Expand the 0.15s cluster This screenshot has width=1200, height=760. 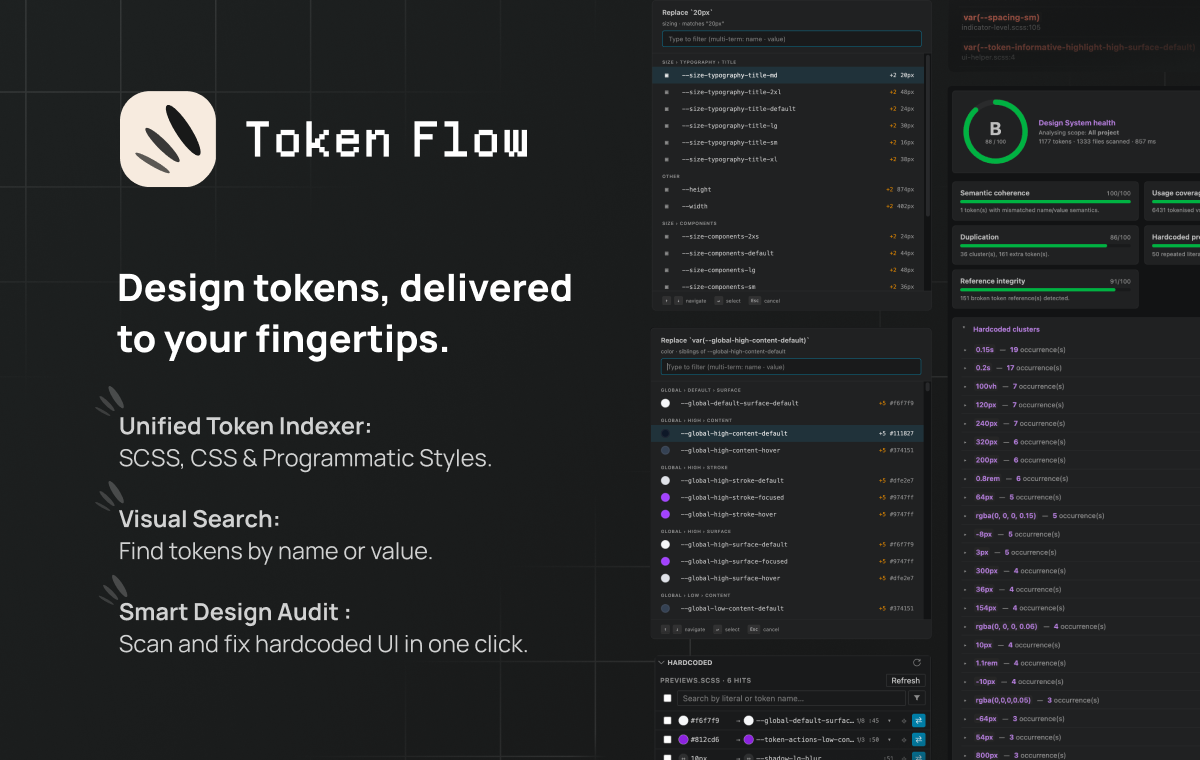964,350
